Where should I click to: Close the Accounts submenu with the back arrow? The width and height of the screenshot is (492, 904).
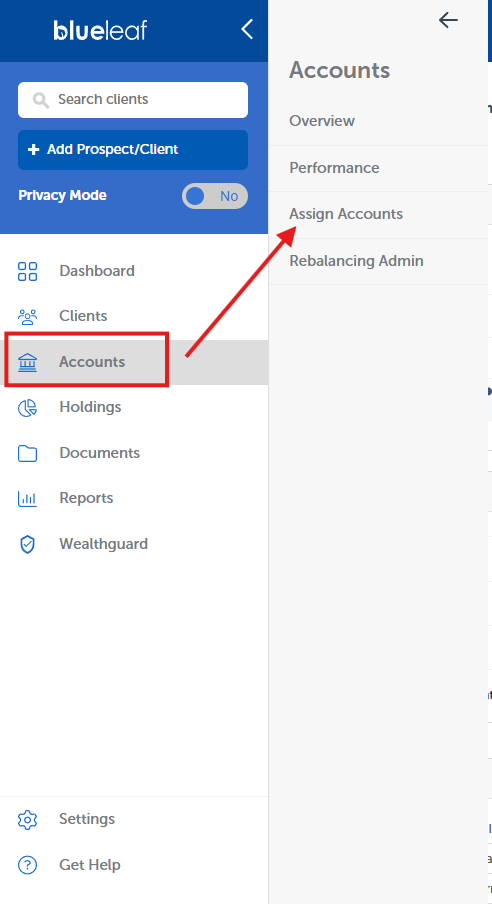pos(448,20)
